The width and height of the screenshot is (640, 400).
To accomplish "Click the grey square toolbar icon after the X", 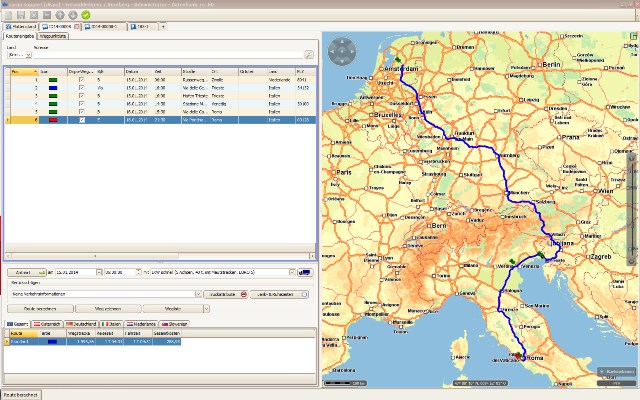I will pos(47,16).
